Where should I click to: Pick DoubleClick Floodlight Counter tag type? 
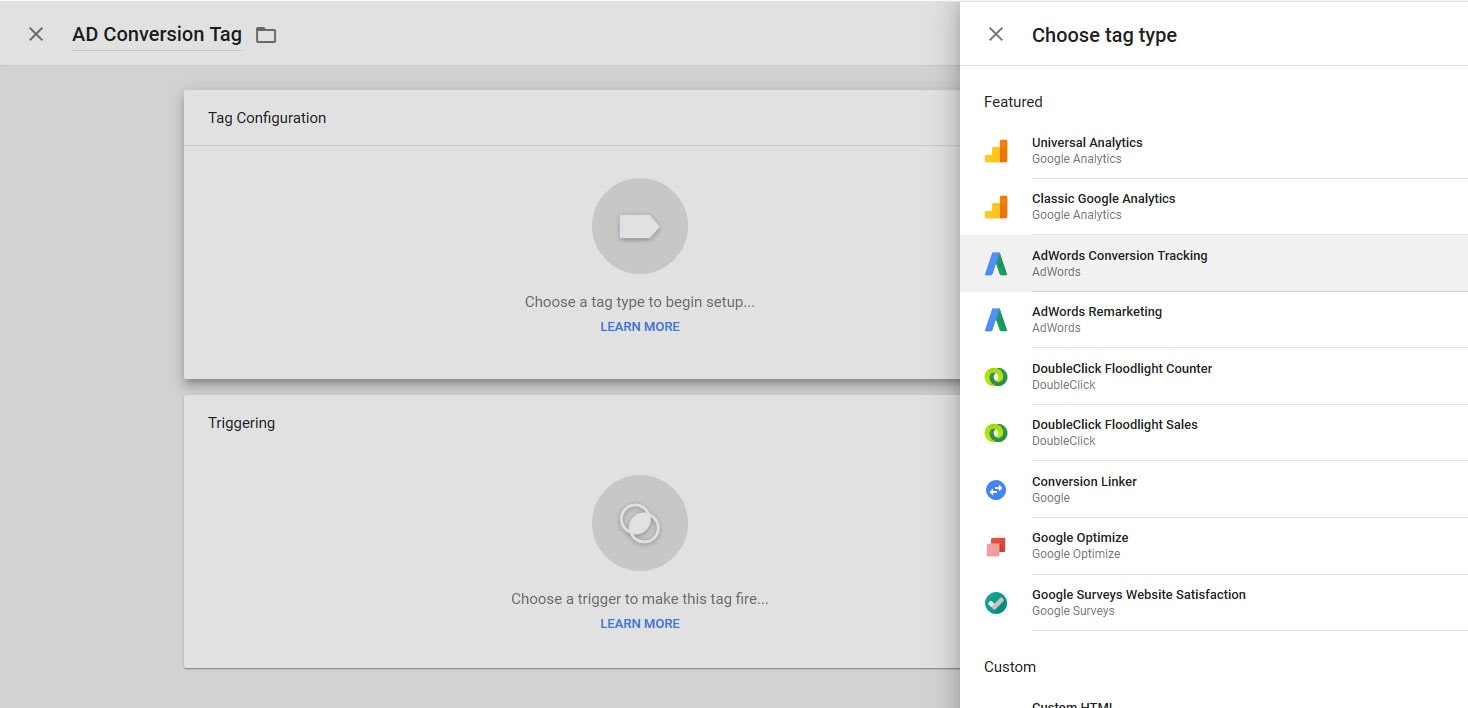[1214, 377]
